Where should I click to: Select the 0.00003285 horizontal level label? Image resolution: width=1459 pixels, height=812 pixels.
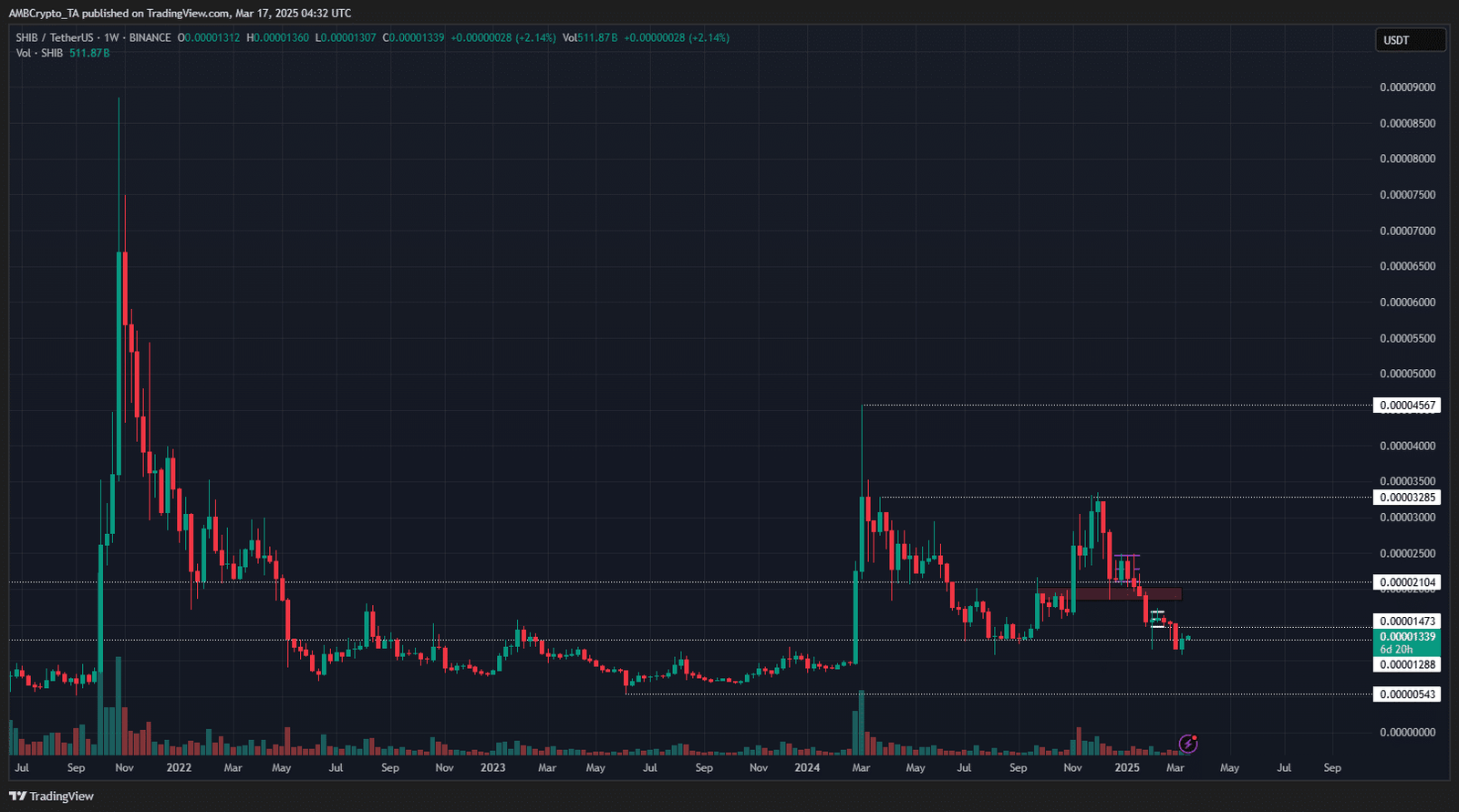coord(1407,498)
